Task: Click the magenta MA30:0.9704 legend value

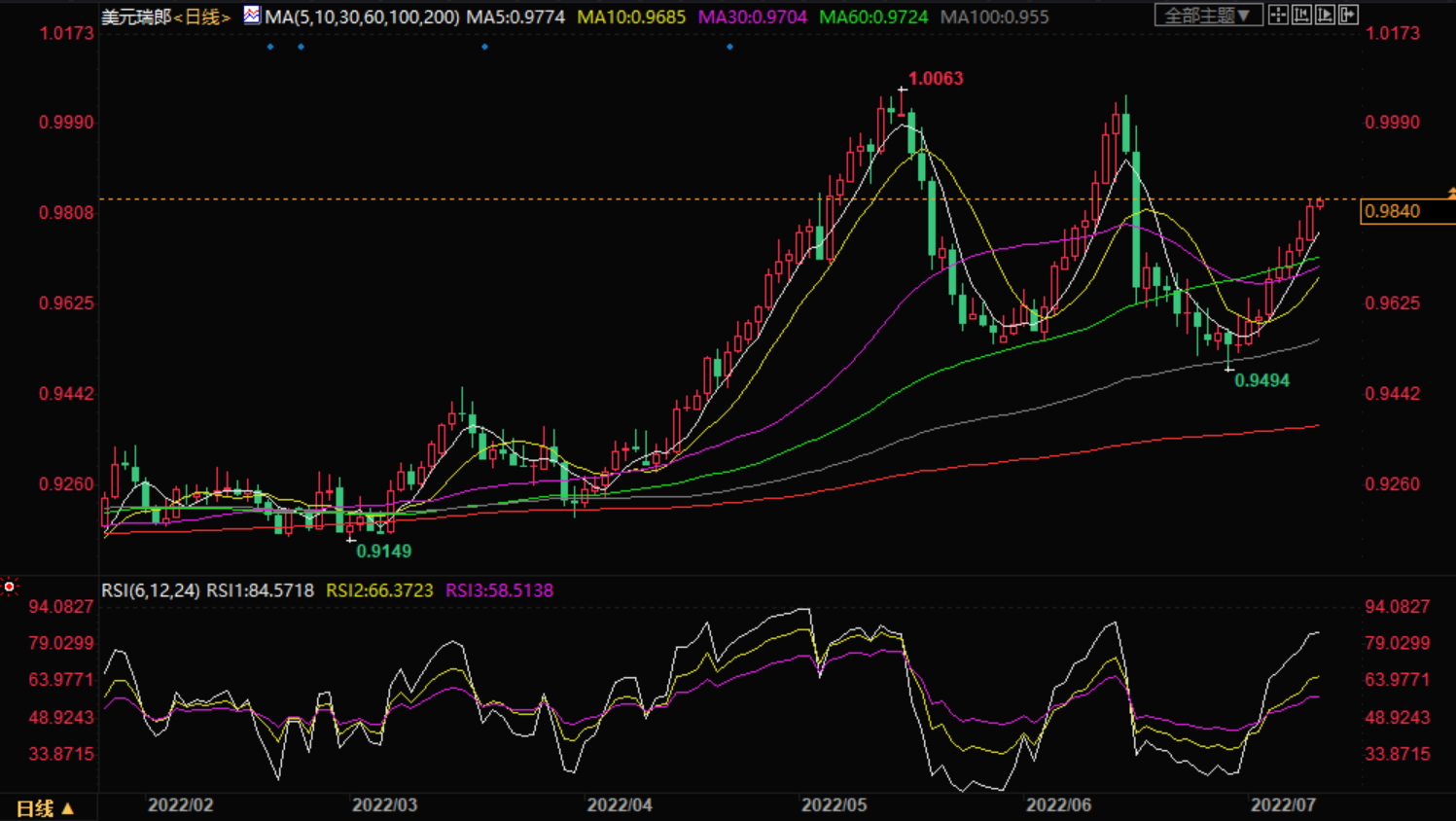Action: 752,18
